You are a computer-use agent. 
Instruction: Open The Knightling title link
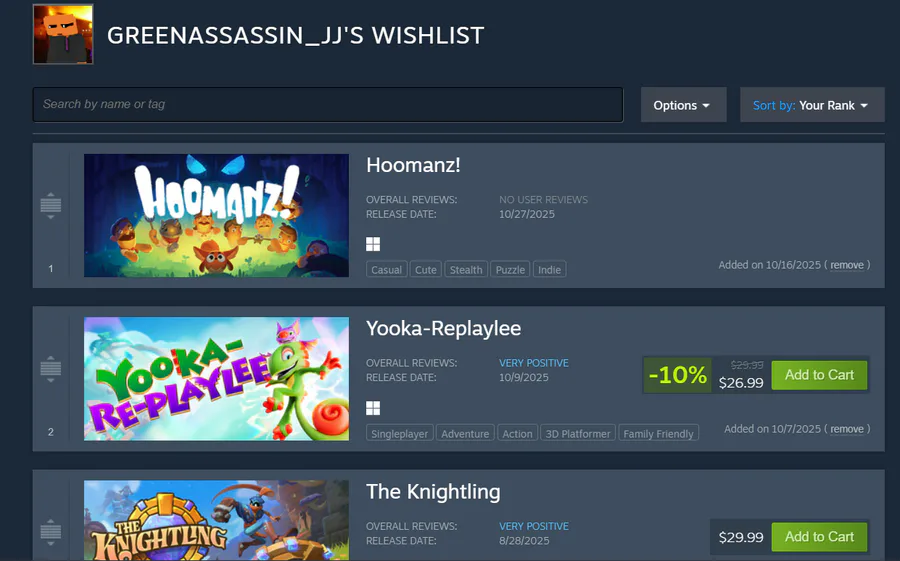(433, 492)
